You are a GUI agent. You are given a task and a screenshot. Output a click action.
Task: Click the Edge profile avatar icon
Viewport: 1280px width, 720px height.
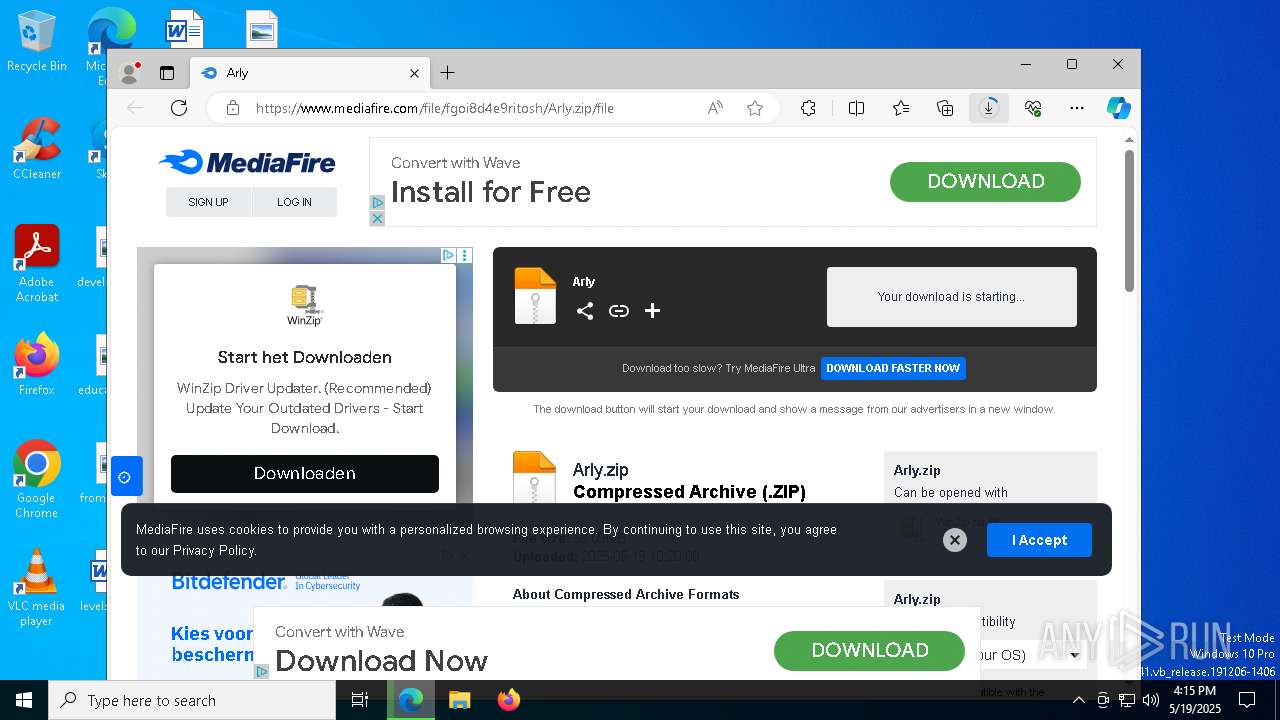pos(129,73)
